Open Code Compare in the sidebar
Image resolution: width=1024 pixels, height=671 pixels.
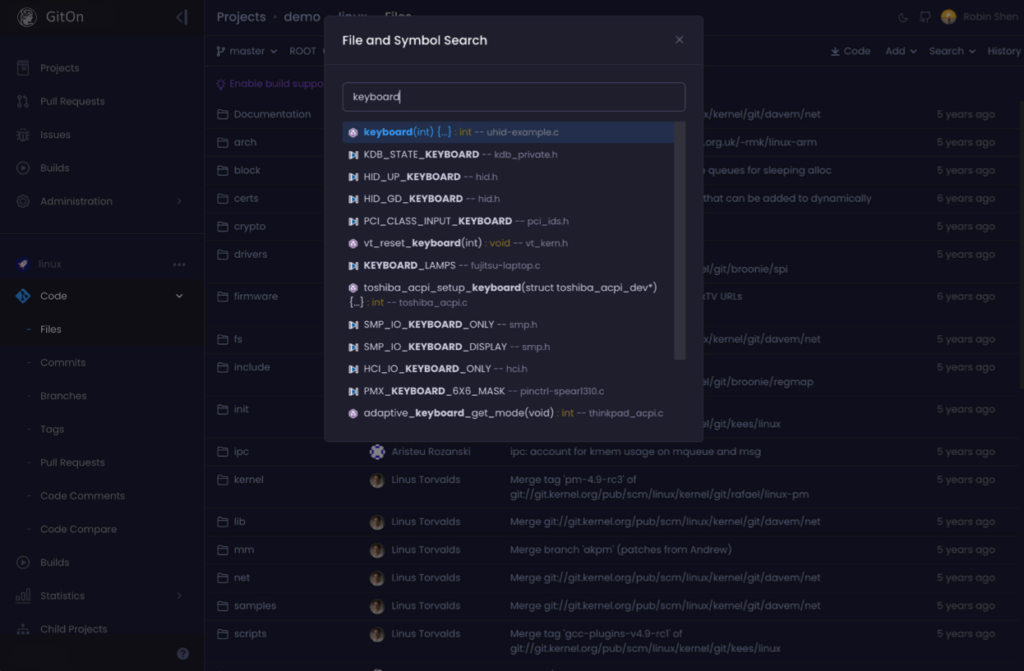[78, 529]
